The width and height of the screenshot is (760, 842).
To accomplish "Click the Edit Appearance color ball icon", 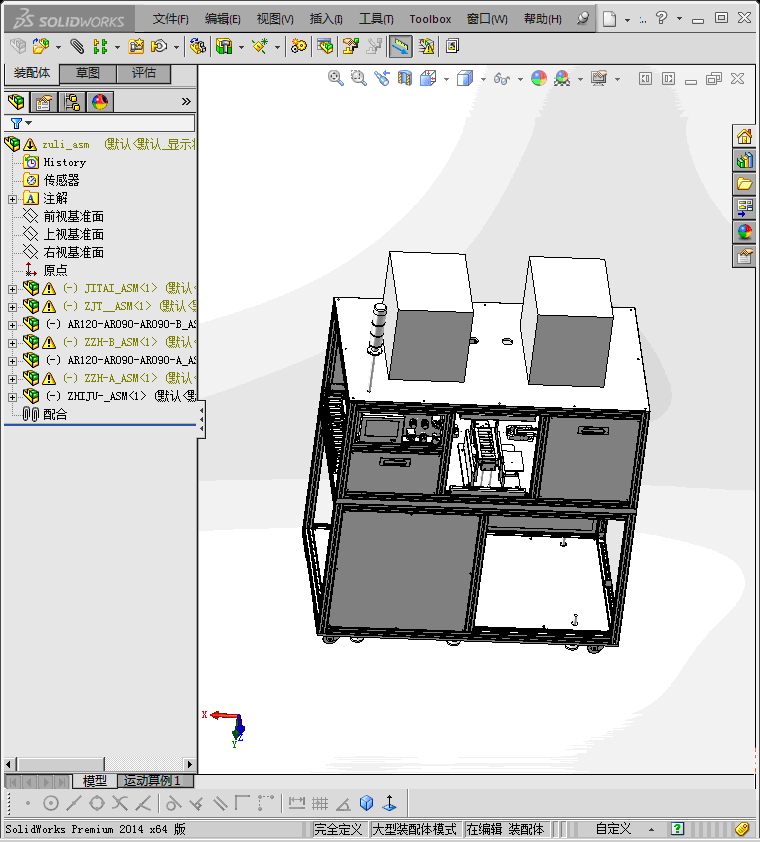I will point(539,78).
